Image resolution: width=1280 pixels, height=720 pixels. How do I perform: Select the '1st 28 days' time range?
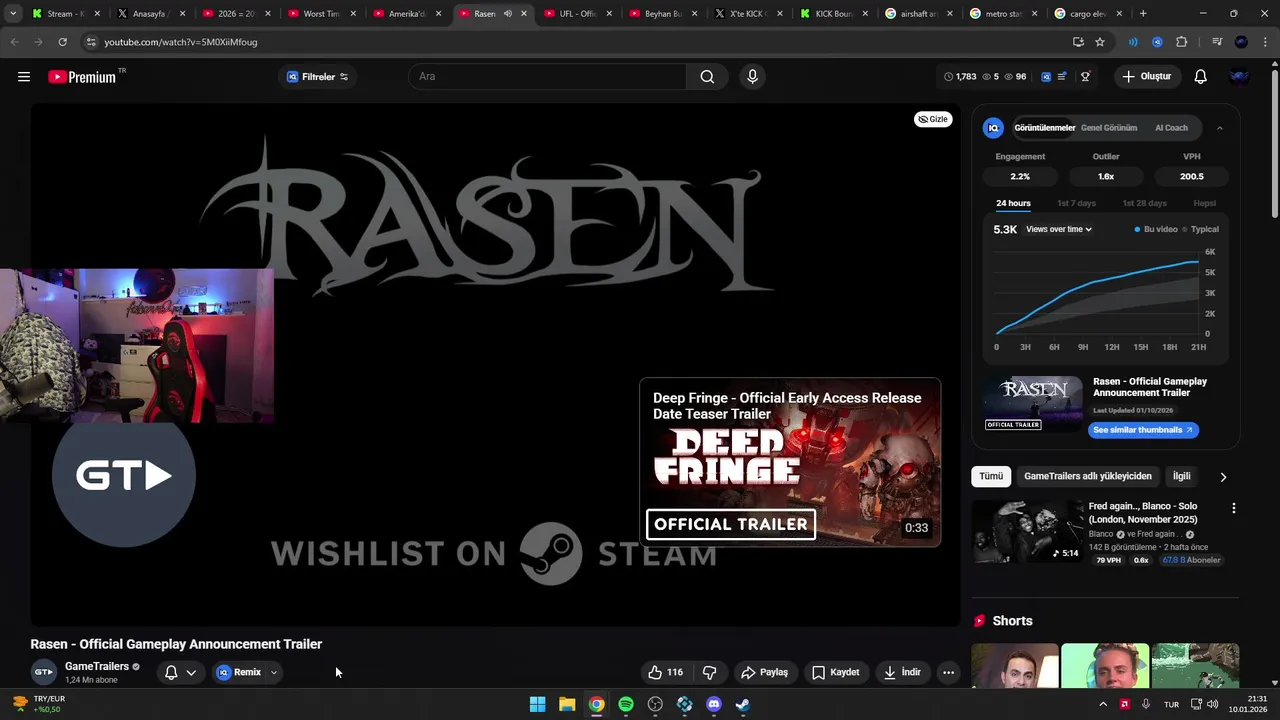(x=1145, y=203)
